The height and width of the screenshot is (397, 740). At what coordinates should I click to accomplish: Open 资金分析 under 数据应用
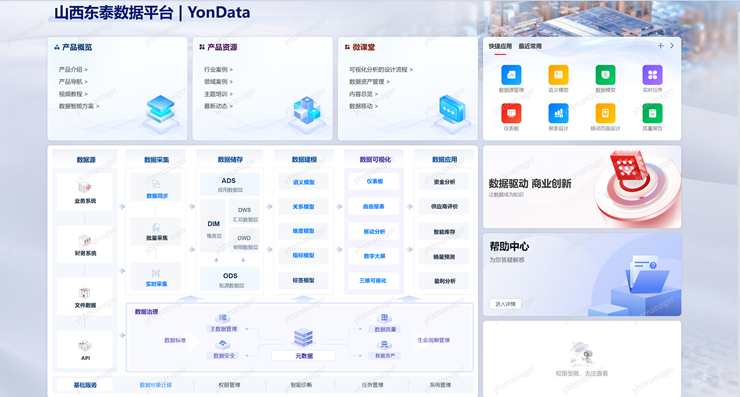coord(444,182)
